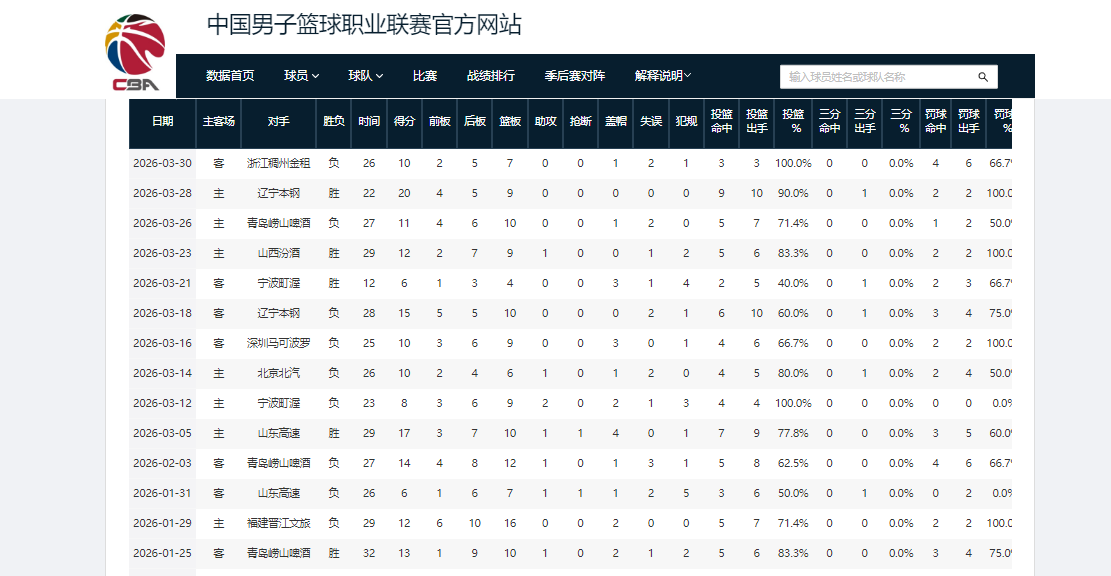Click opponent 北京北汽 in the table

[x=278, y=373]
